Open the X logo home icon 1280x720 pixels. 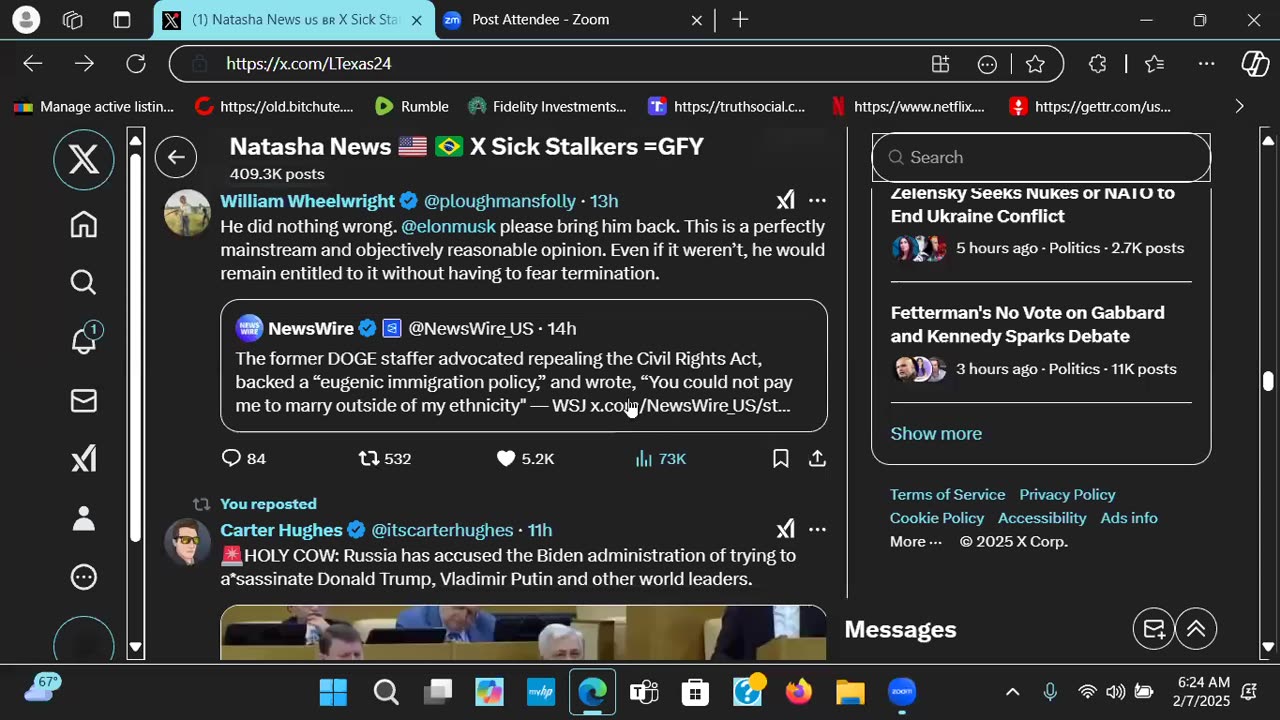(x=84, y=159)
